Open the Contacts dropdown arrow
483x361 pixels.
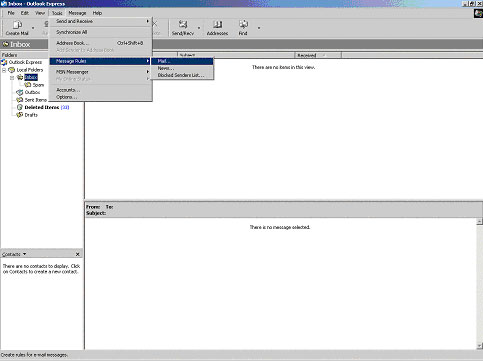pos(25,254)
